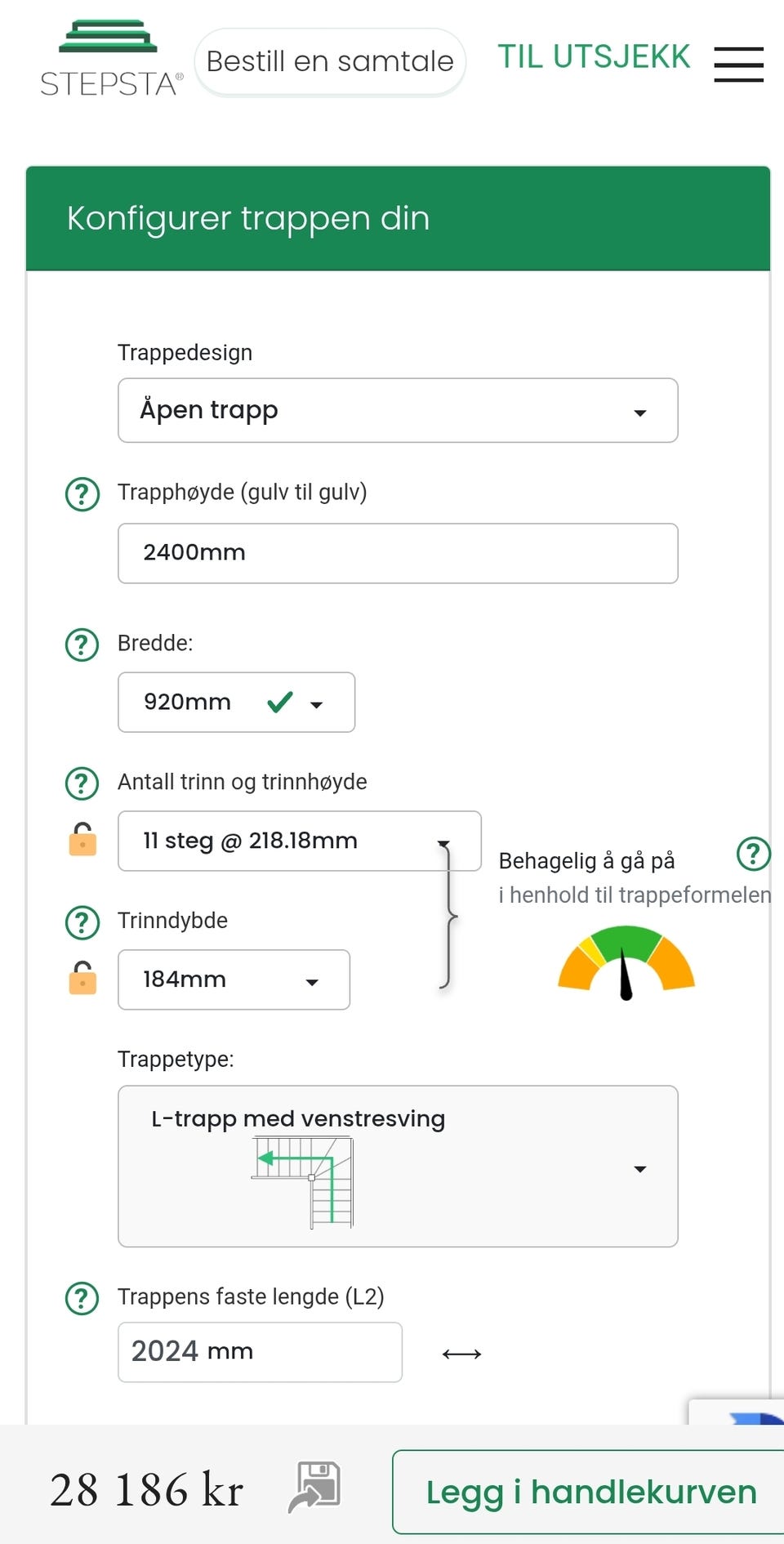Open help for Trappens faste lengde
Viewport: 784px width, 1544px height.
tap(82, 1298)
